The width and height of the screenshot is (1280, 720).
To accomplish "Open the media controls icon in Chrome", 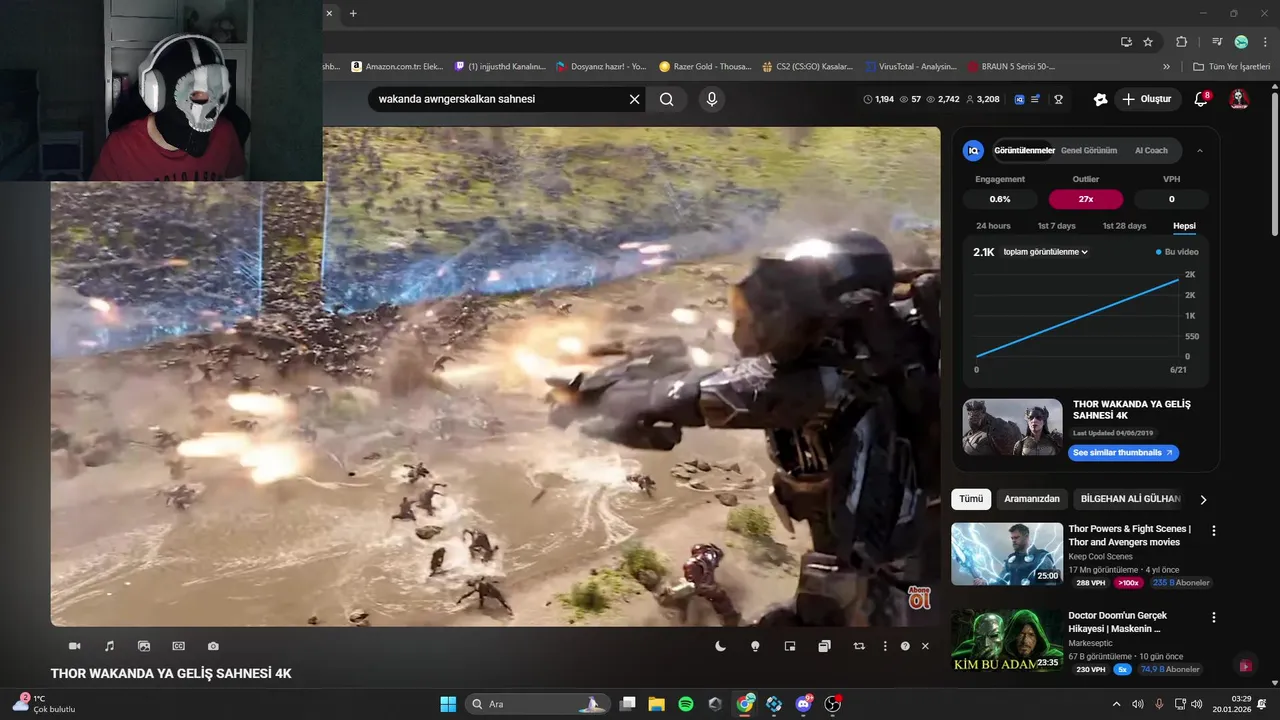I will point(1217,42).
